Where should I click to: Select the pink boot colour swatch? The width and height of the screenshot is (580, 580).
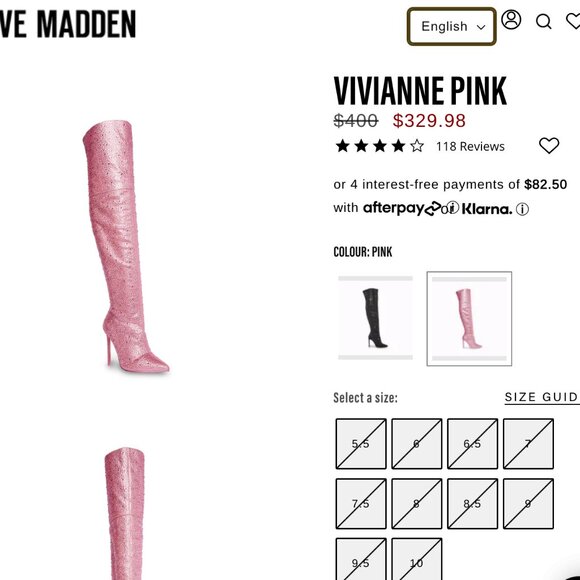pyautogui.click(x=469, y=318)
